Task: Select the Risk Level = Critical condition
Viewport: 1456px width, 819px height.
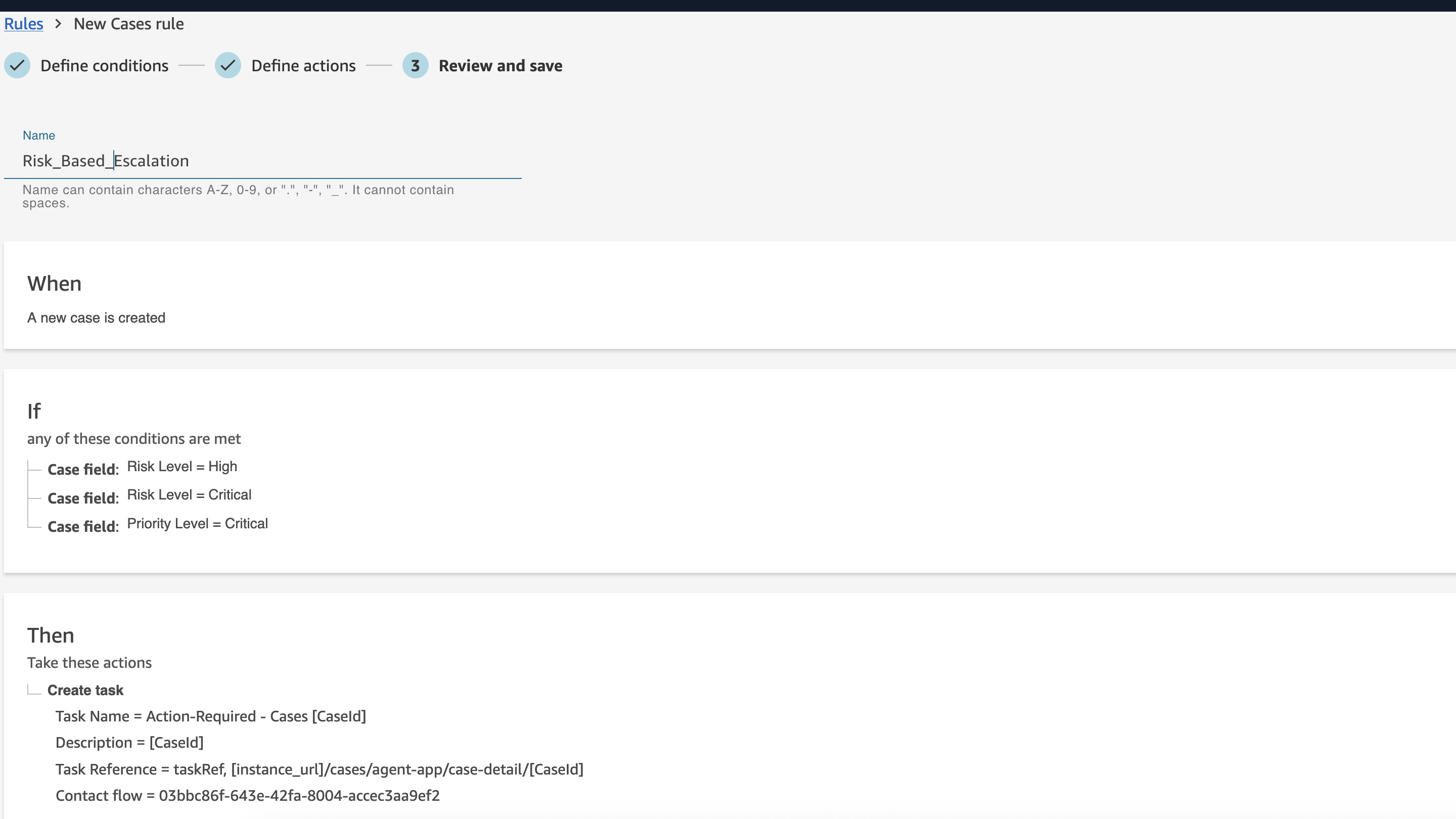Action: [189, 494]
